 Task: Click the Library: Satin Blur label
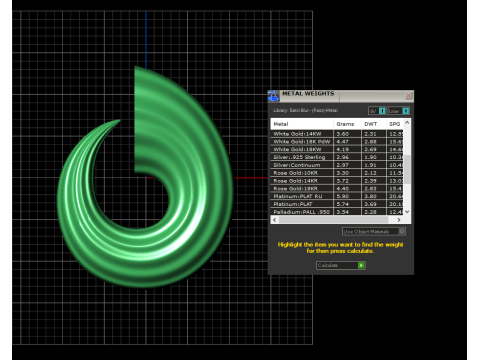305,110
